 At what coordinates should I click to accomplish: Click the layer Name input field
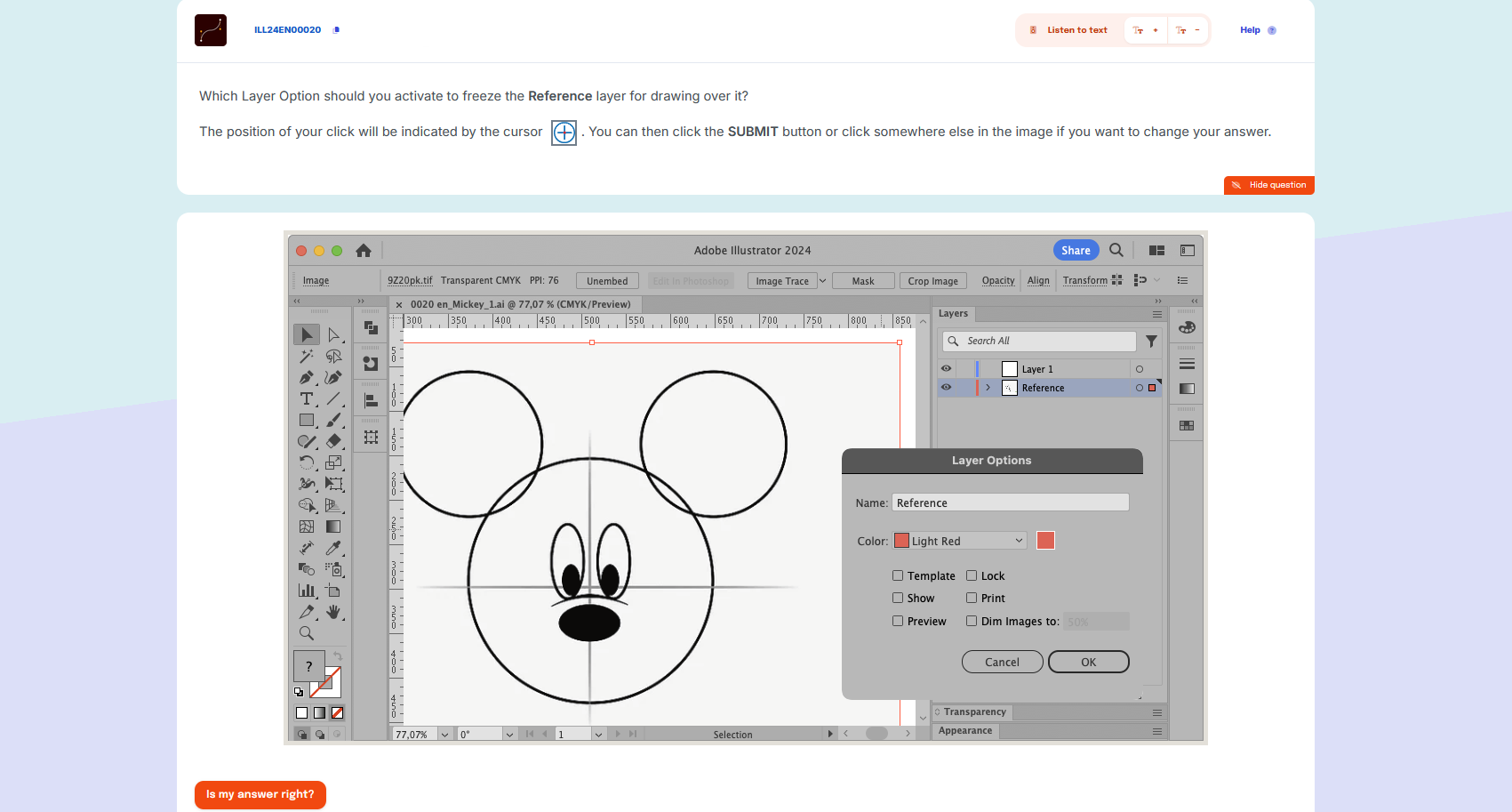point(1011,502)
